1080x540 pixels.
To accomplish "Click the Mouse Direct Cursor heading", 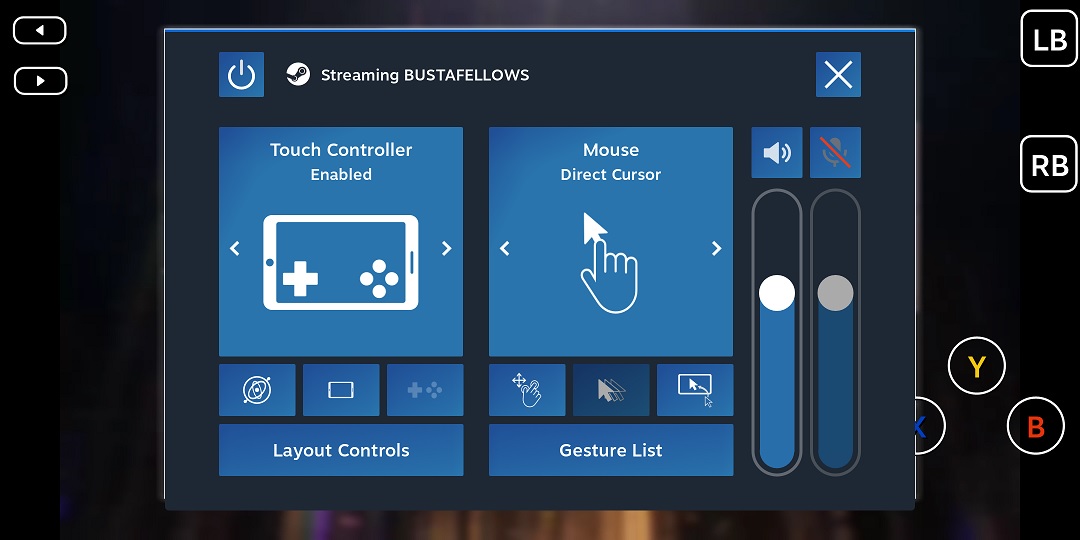I will (x=611, y=161).
